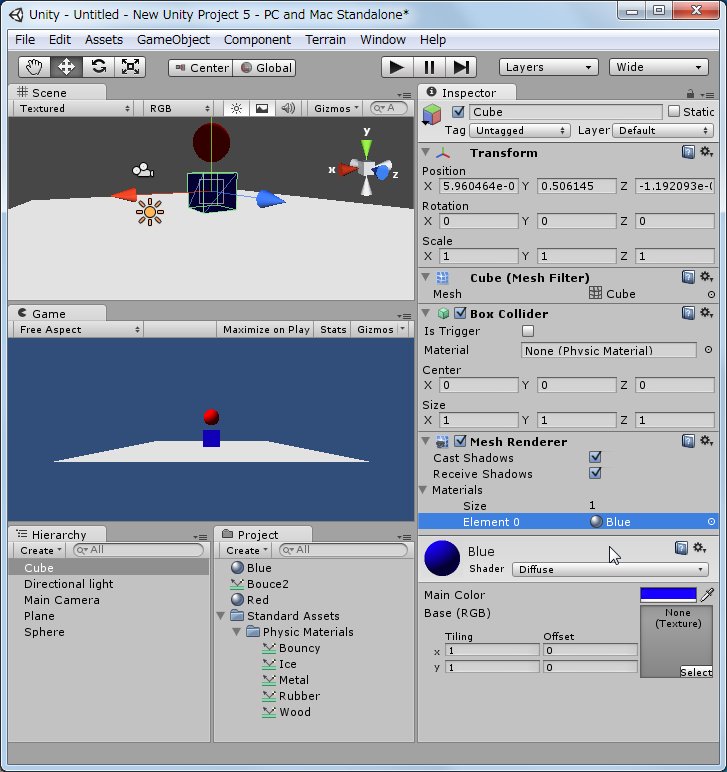Image resolution: width=727 pixels, height=772 pixels.
Task: Open the Layers dropdown
Action: (548, 67)
